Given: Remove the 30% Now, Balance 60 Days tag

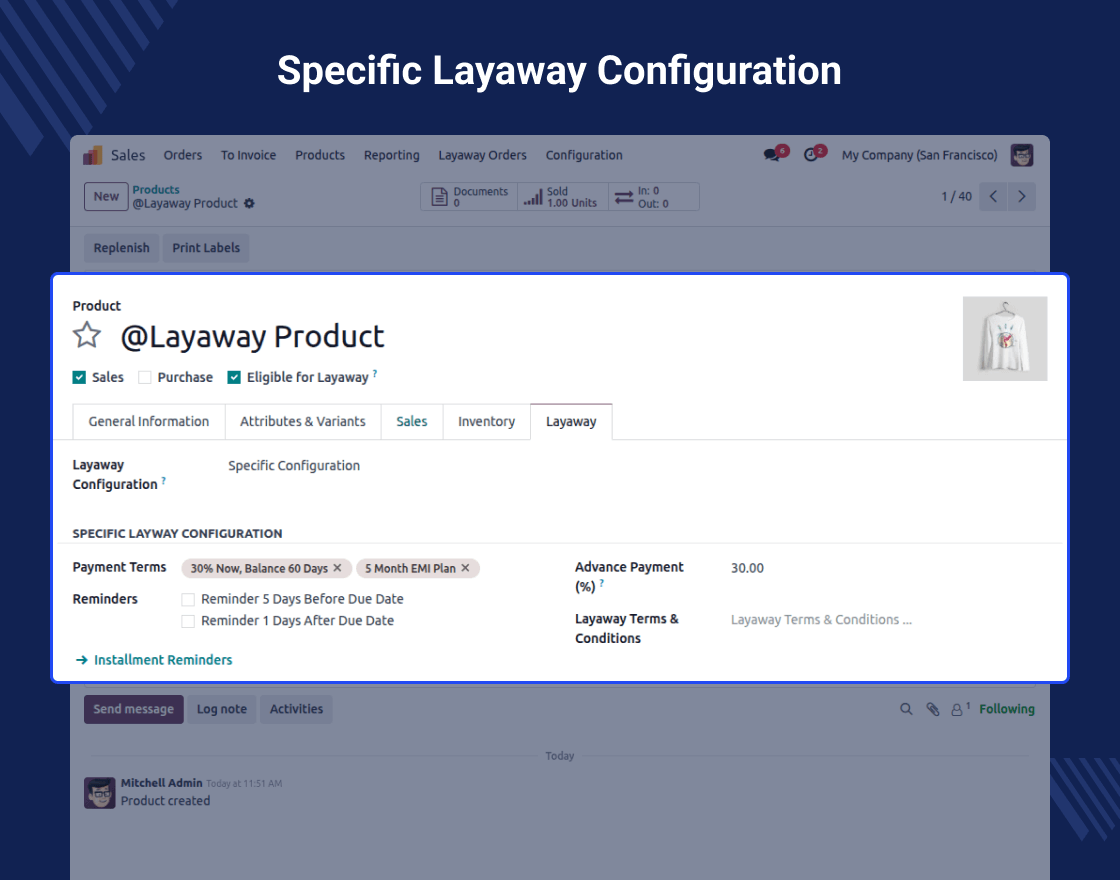Looking at the screenshot, I should point(338,568).
